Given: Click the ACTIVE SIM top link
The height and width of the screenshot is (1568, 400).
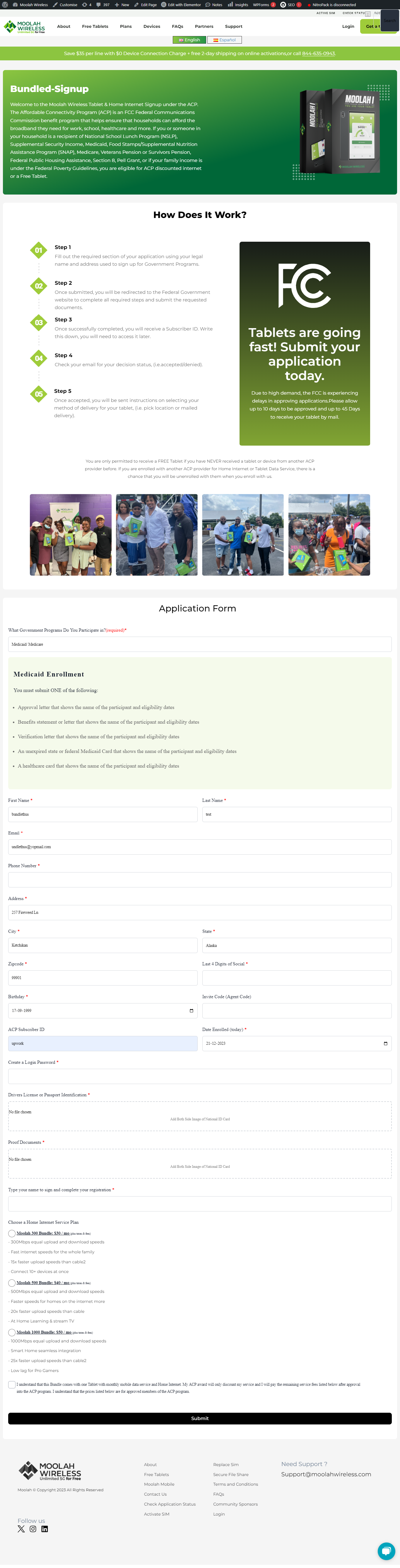Looking at the screenshot, I should (x=325, y=13).
